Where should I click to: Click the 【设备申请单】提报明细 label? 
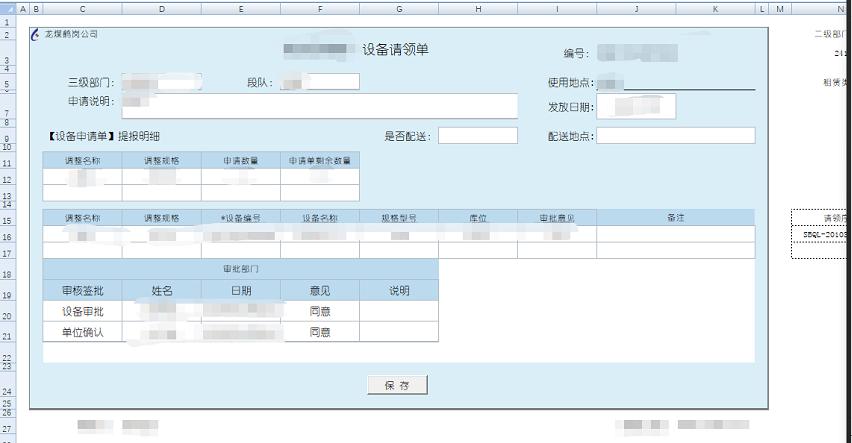103,136
